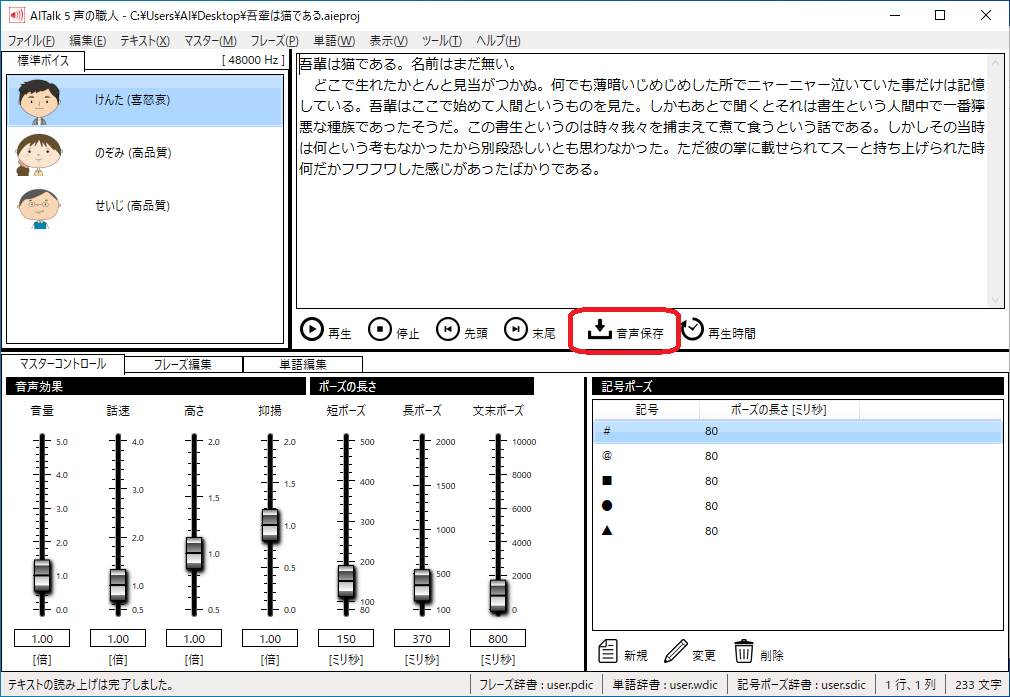Click the 抑揚 value field

pos(270,638)
